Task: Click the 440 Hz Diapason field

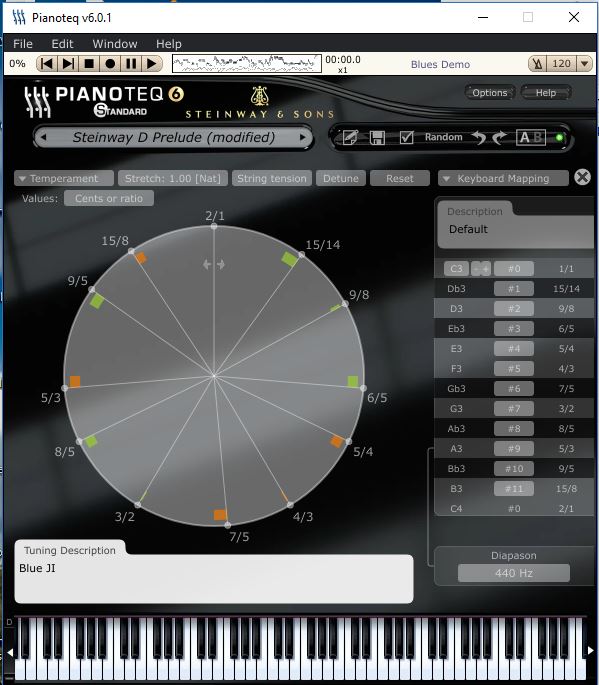Action: tap(514, 573)
